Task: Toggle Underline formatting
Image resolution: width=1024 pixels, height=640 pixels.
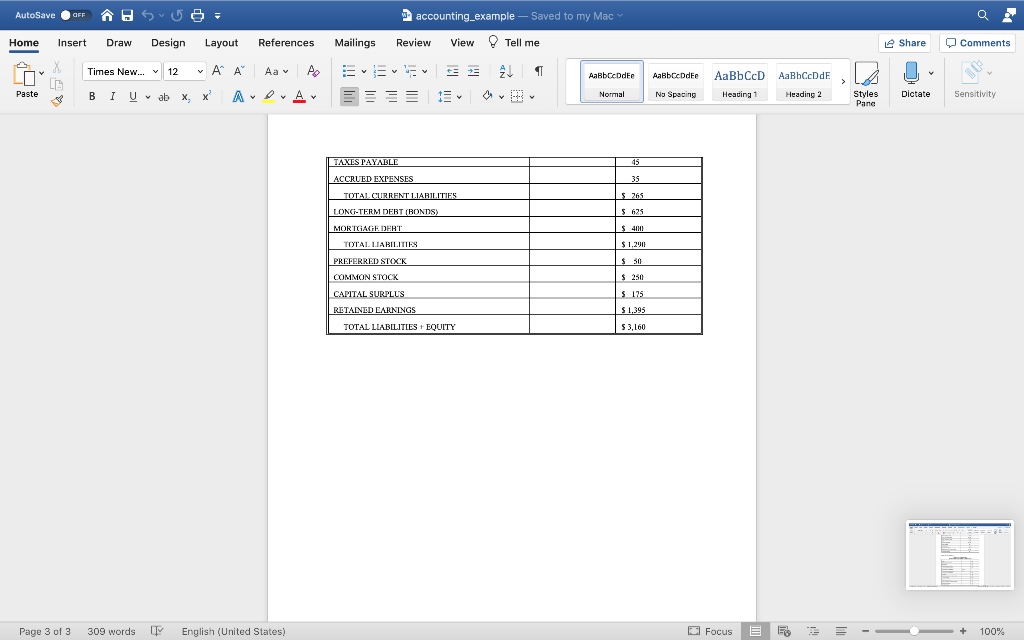Action: tap(133, 97)
